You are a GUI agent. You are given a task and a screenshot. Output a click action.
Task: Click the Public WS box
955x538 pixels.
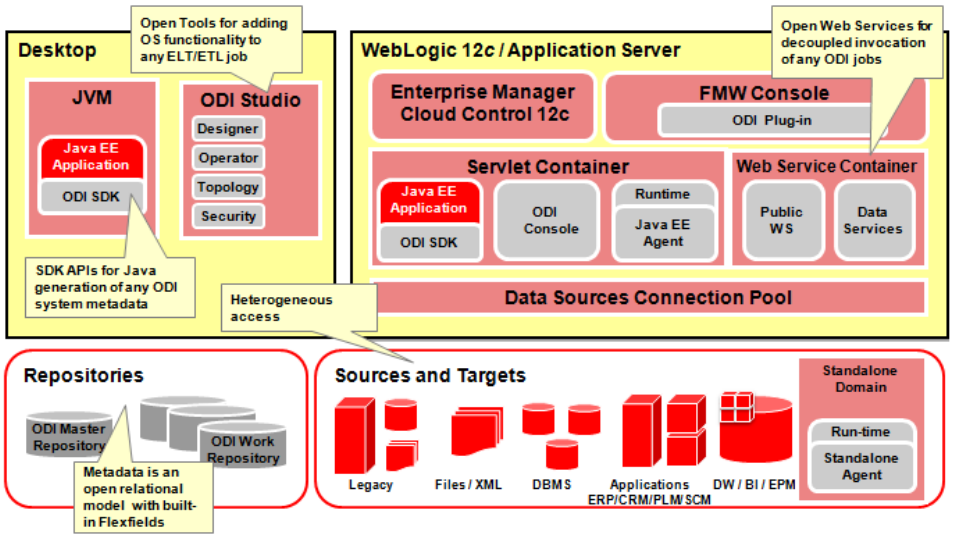click(782, 220)
